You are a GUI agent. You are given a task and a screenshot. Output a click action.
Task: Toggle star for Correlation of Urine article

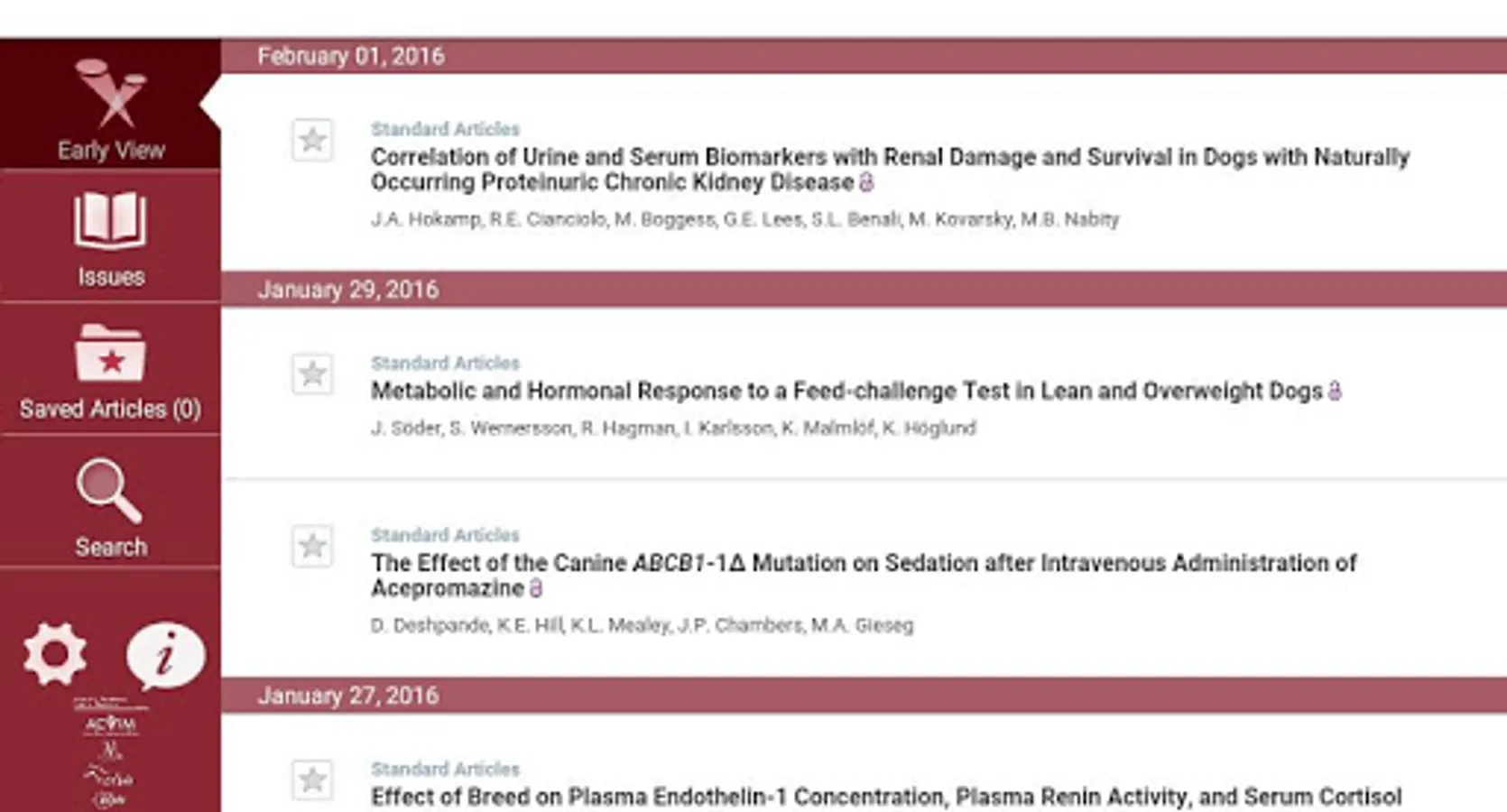[312, 140]
